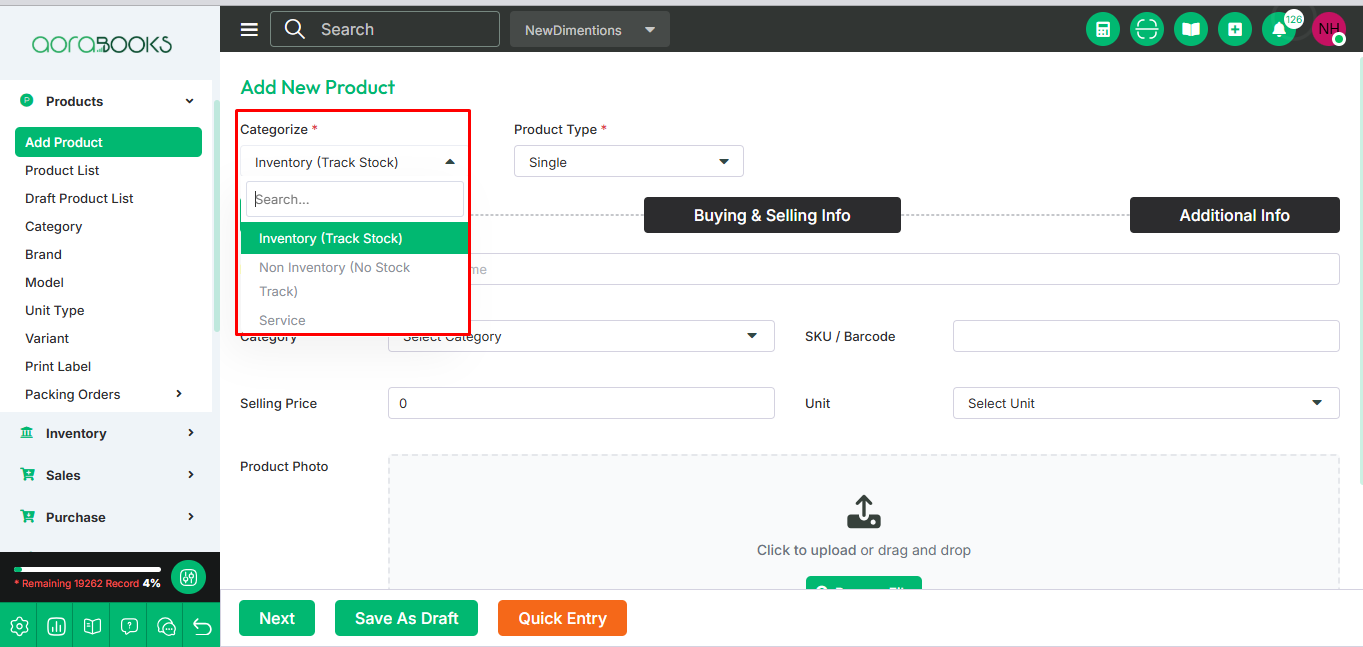Click the SKU / Barcode input field
The width and height of the screenshot is (1363, 647).
tap(1146, 336)
